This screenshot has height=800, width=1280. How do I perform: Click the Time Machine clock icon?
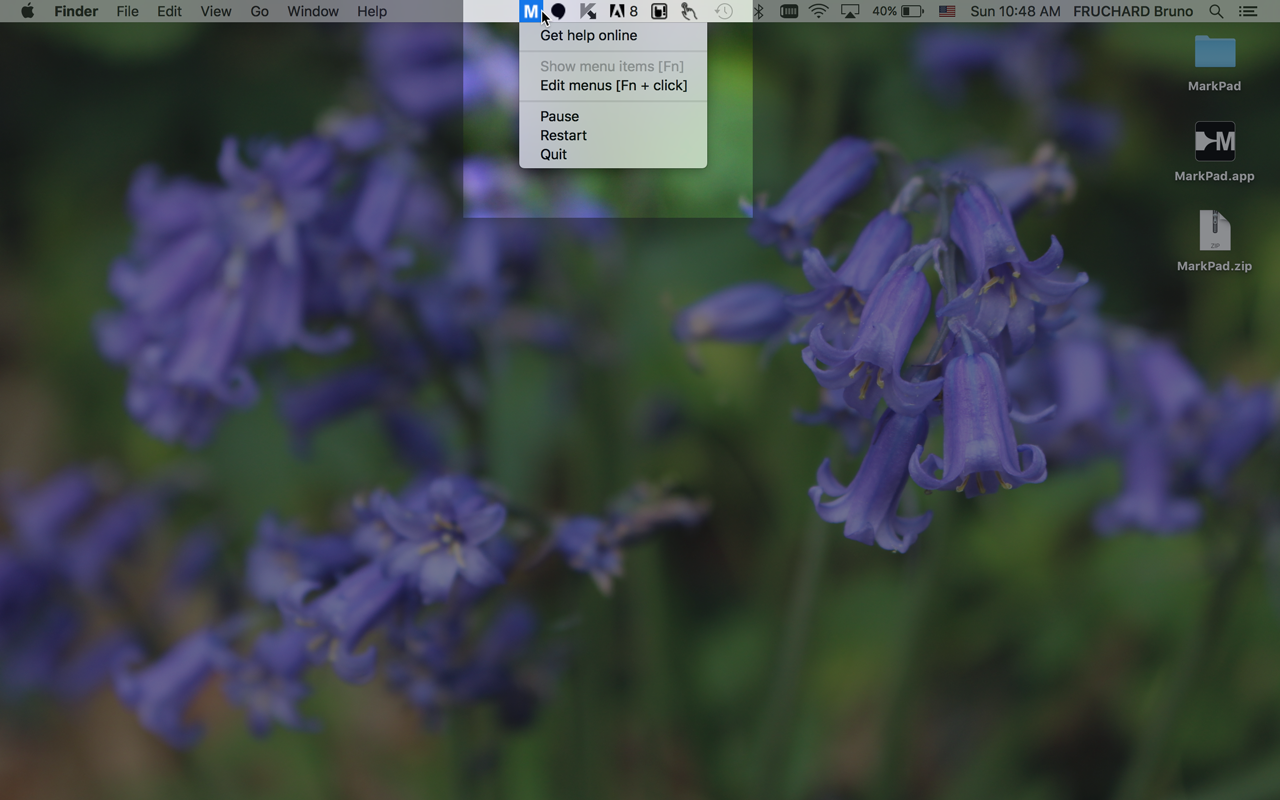(x=723, y=11)
